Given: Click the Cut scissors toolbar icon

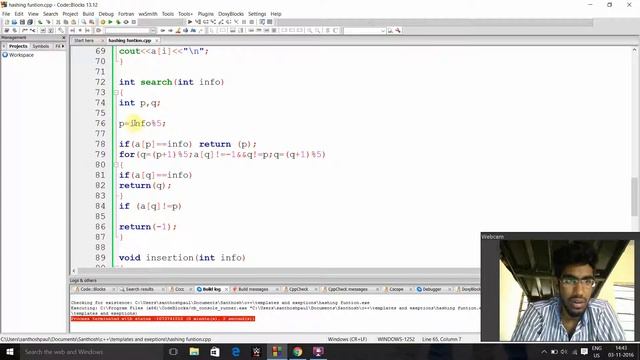Looking at the screenshot, I should (58, 22).
